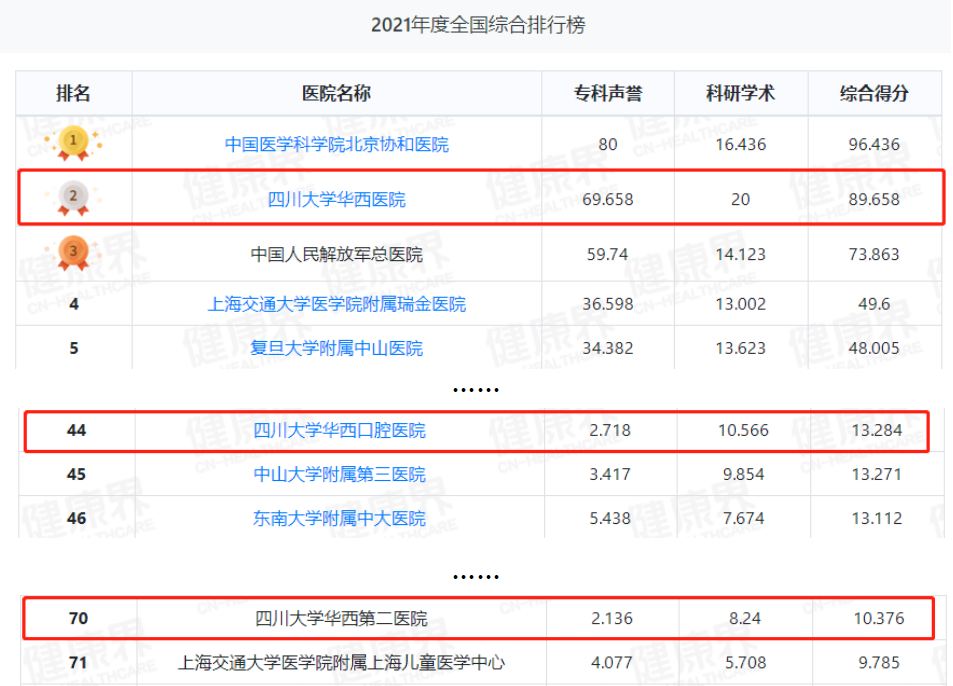Open 中山大学附属第三医院 link
Screen dimensions: 953x686
tap(339, 474)
